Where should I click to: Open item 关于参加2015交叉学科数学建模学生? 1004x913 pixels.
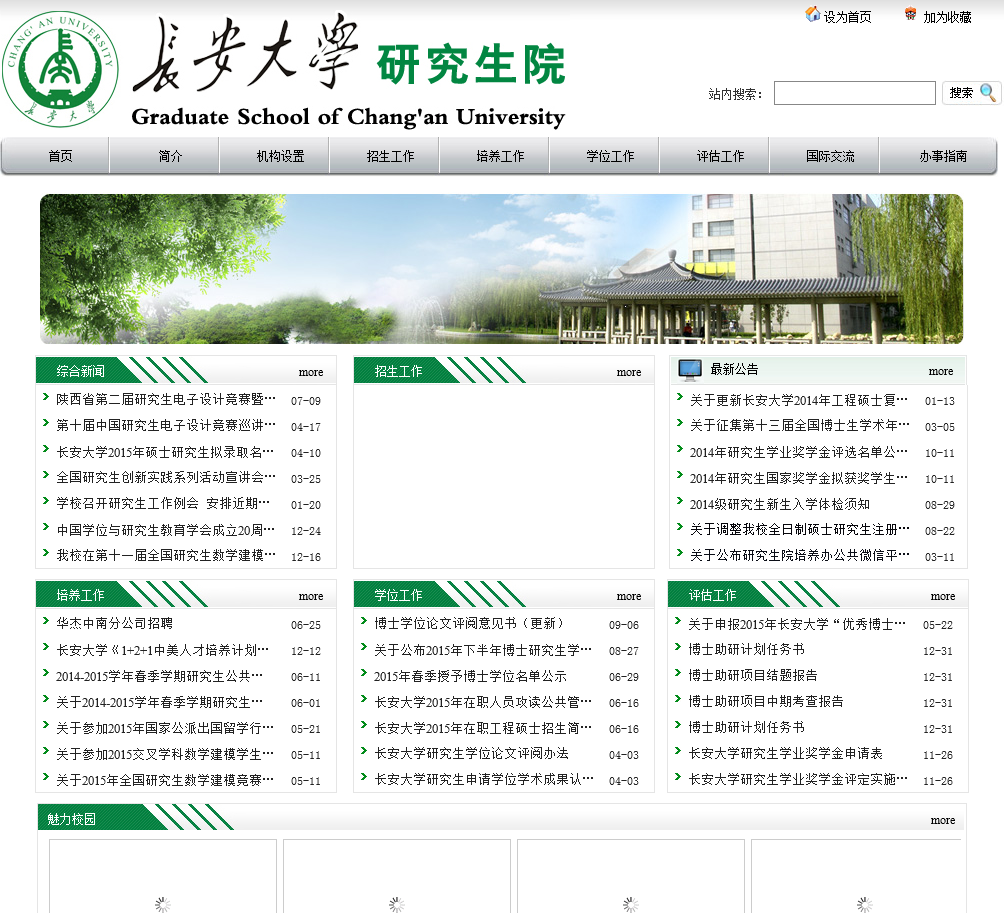165,754
